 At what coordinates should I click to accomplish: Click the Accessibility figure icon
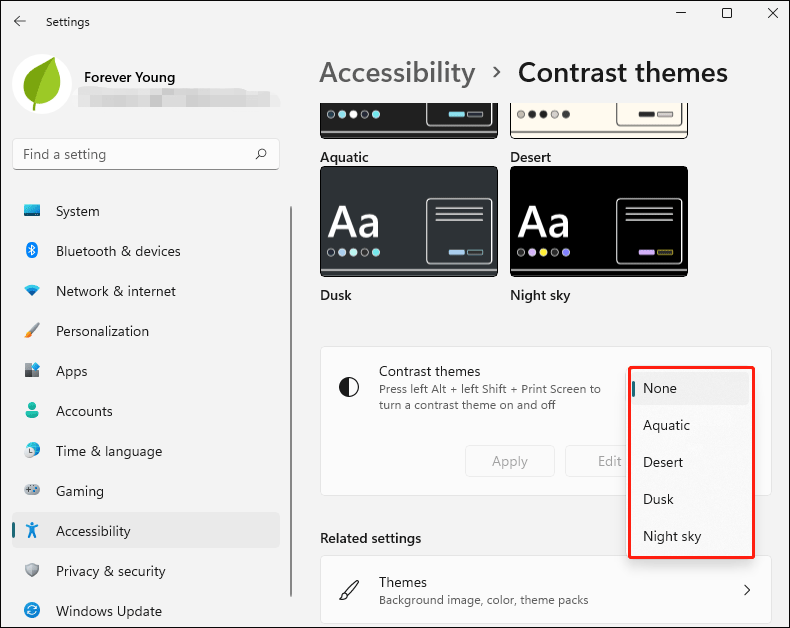coord(32,530)
